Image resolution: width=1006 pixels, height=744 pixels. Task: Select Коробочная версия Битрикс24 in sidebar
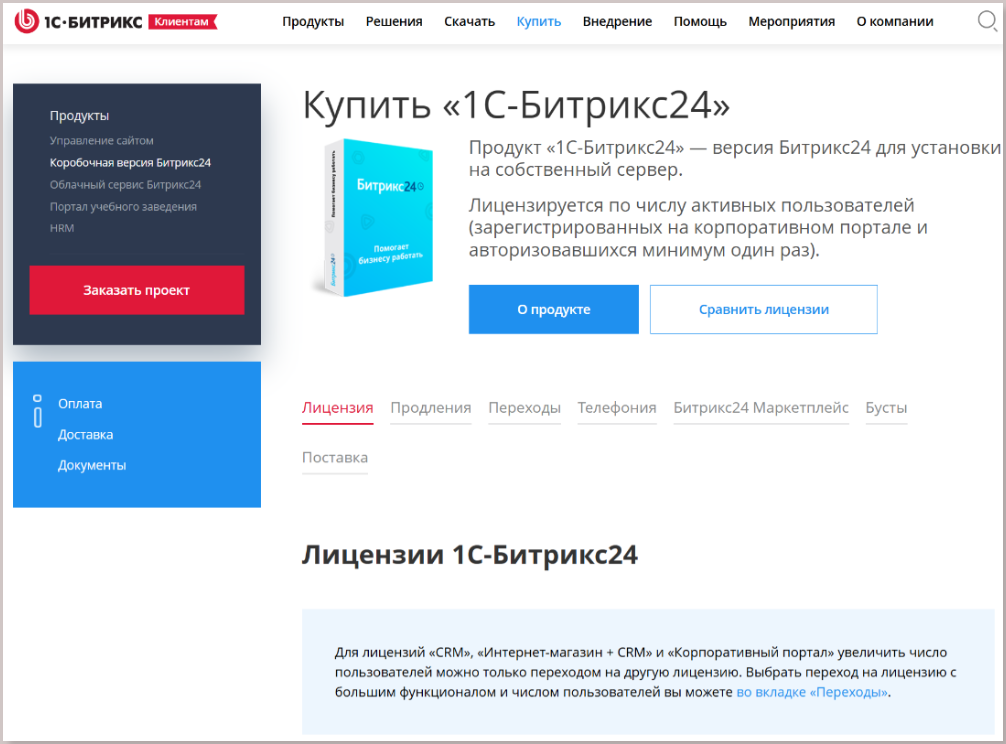click(130, 163)
